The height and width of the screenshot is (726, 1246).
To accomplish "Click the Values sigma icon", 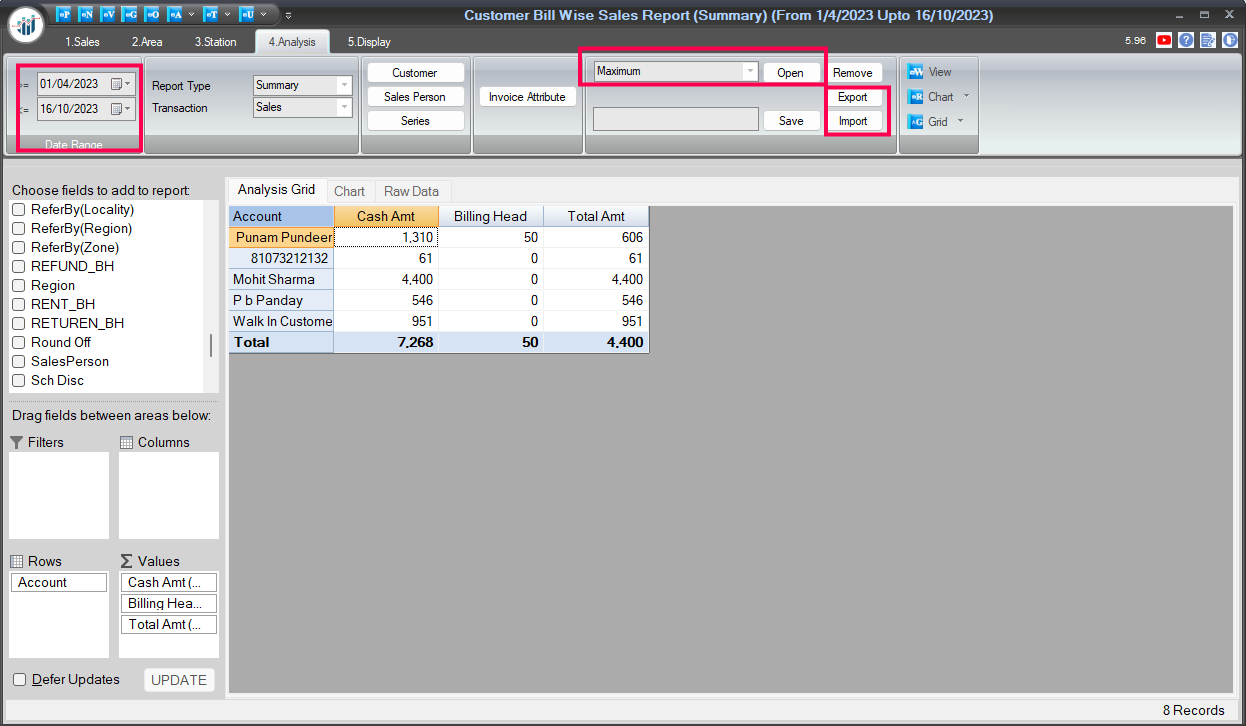I will (x=126, y=561).
